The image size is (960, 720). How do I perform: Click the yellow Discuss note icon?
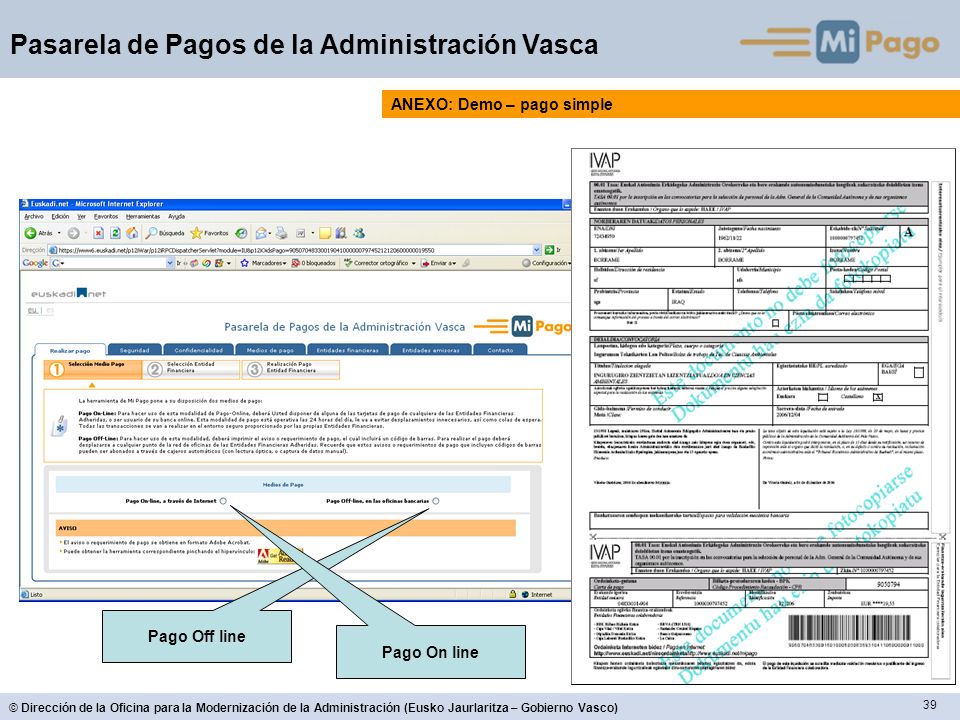pos(325,233)
